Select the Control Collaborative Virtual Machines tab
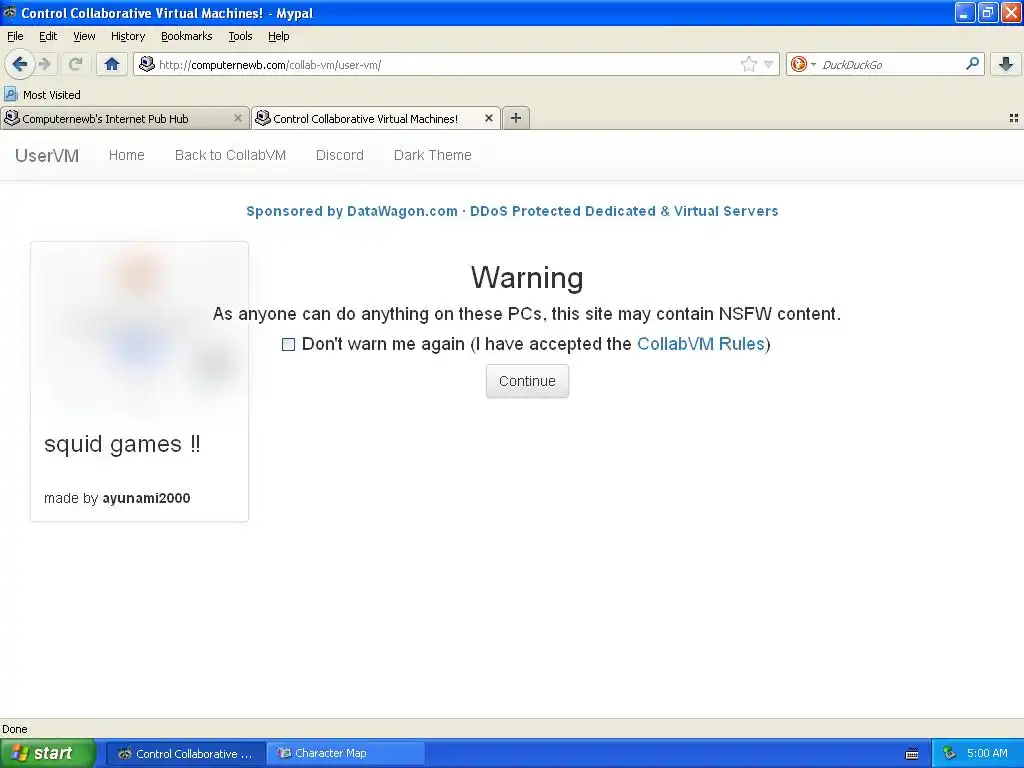The image size is (1024, 768). click(x=376, y=118)
